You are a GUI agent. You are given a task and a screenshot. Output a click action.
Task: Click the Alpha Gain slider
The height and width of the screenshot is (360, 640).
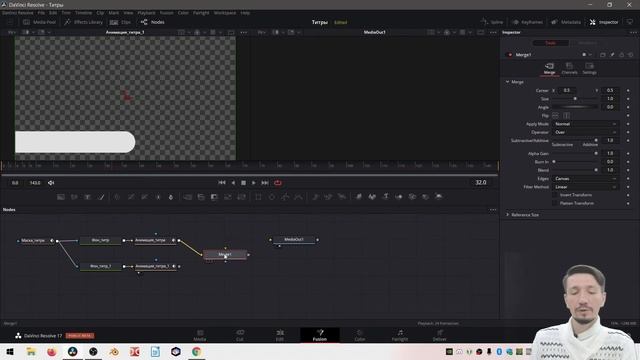click(575, 153)
